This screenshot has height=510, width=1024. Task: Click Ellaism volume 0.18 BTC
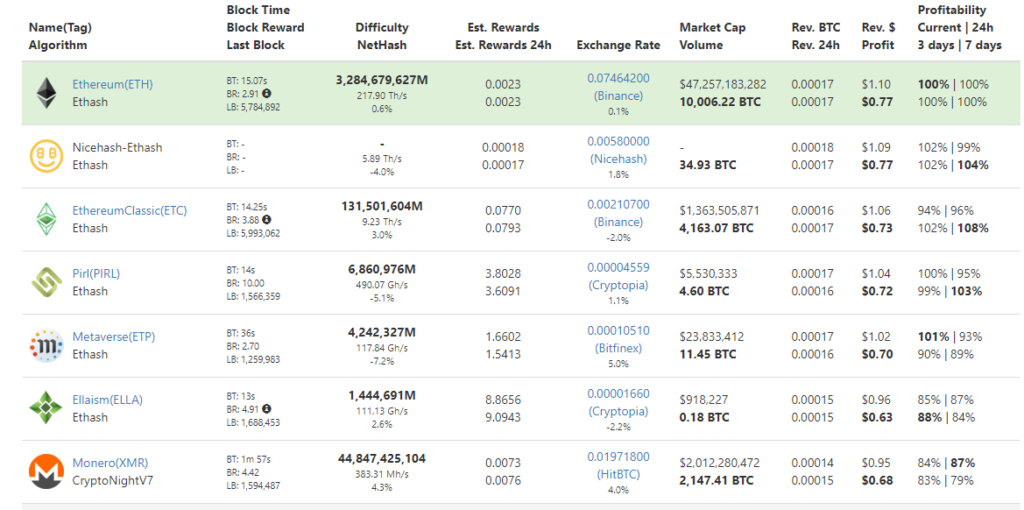coord(704,417)
